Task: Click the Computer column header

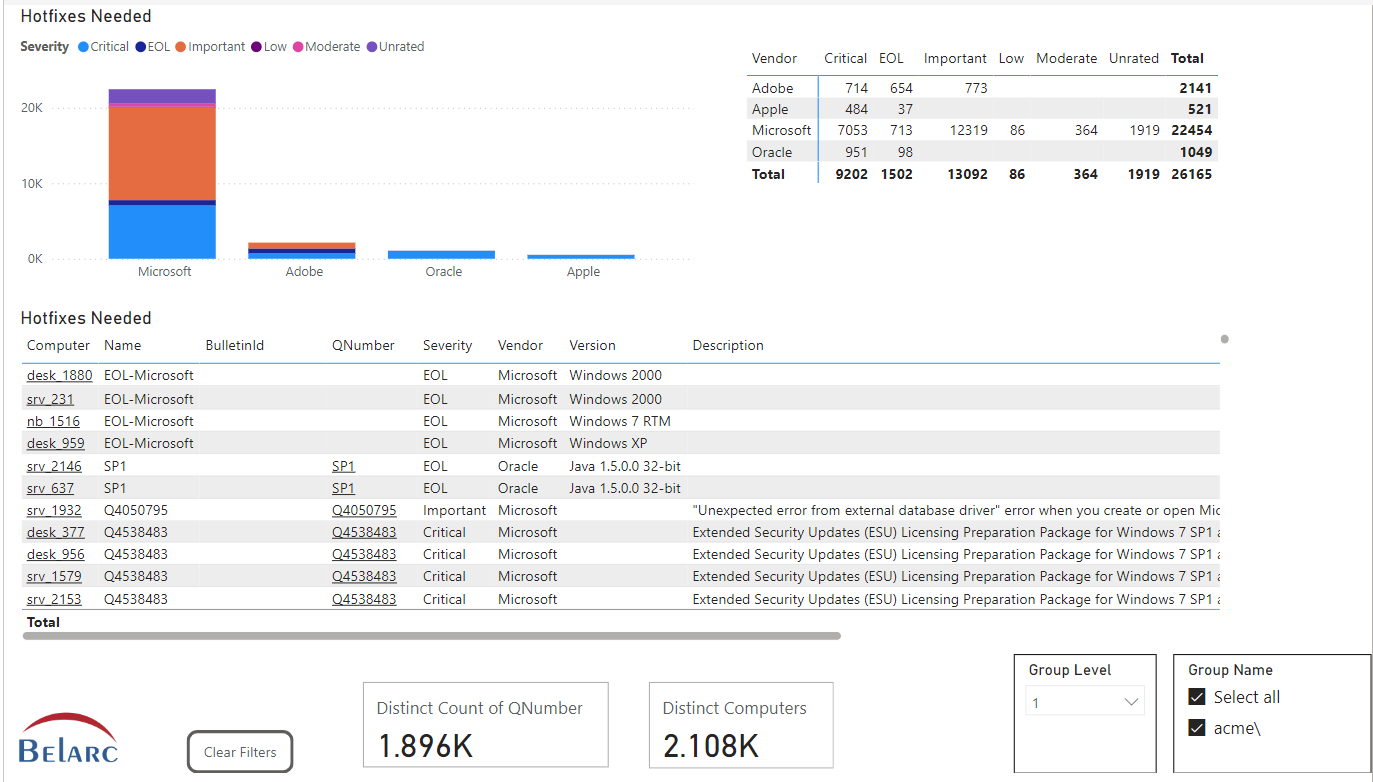Action: (x=58, y=346)
